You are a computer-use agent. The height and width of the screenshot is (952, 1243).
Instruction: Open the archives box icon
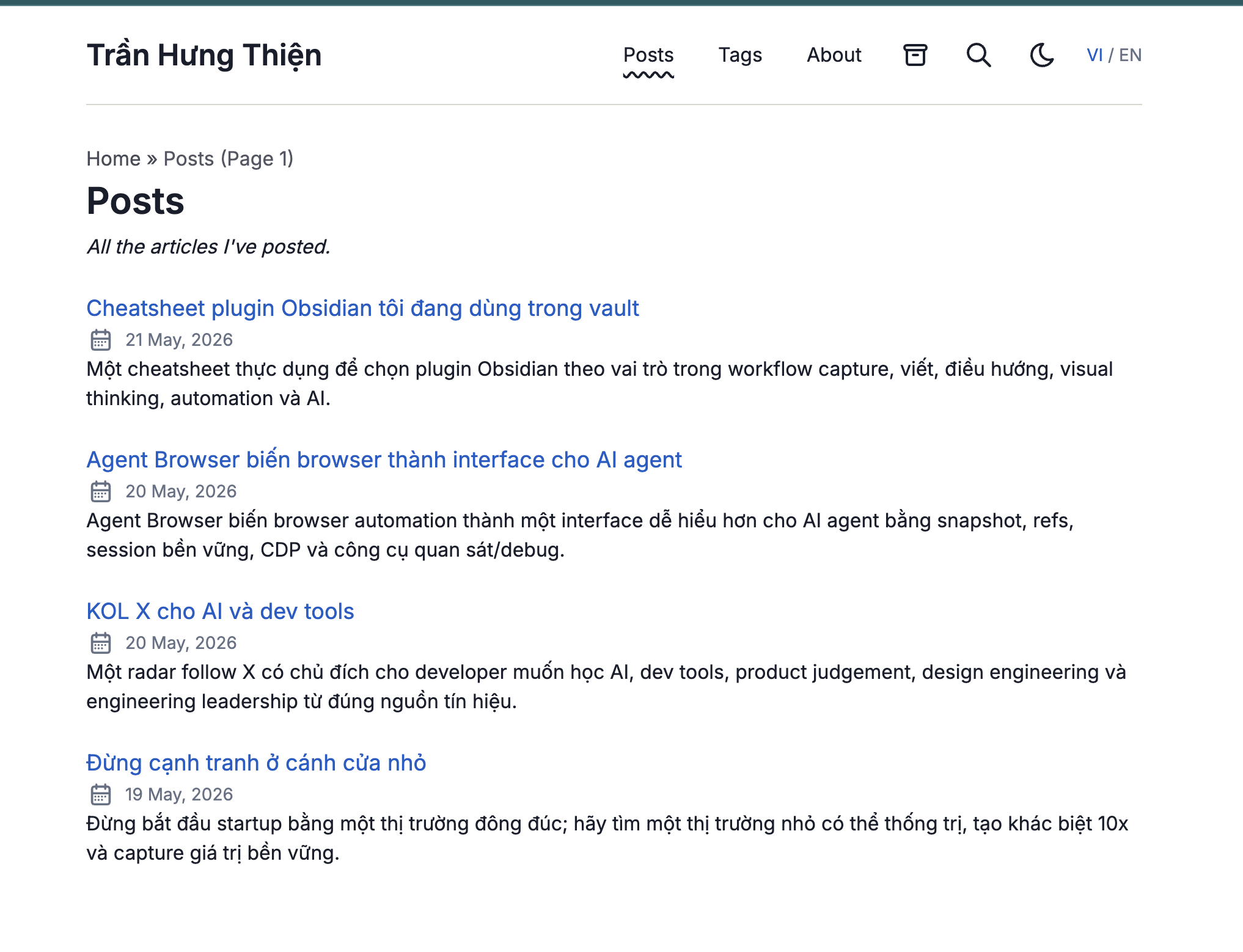click(x=915, y=55)
